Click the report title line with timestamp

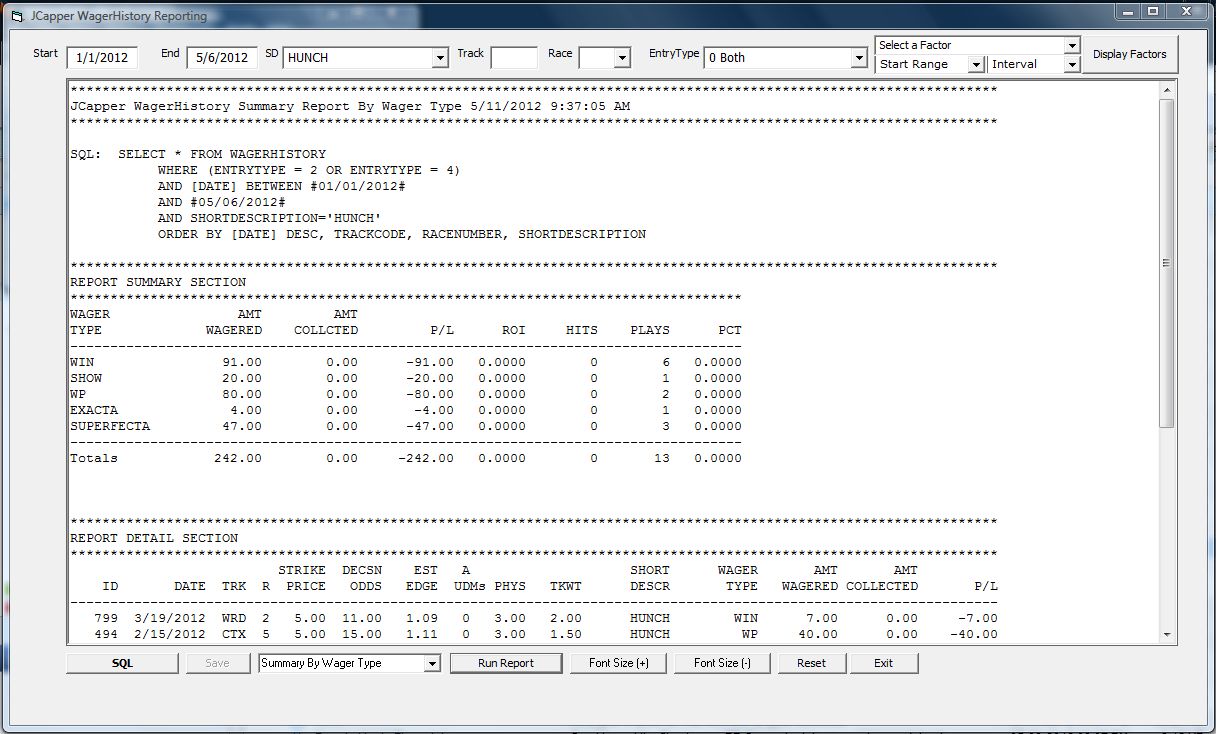350,106
